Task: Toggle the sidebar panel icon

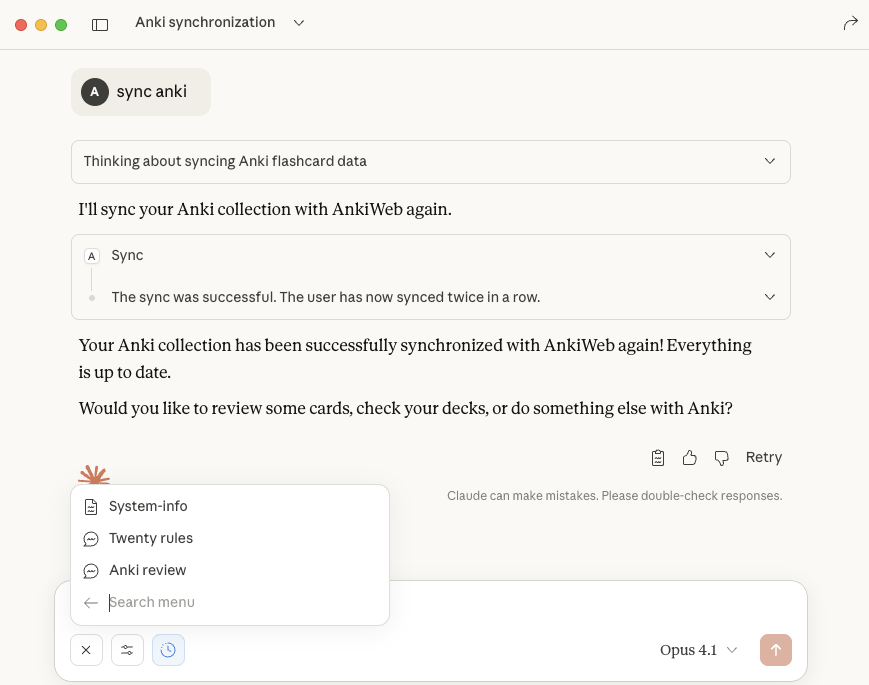Action: [100, 24]
